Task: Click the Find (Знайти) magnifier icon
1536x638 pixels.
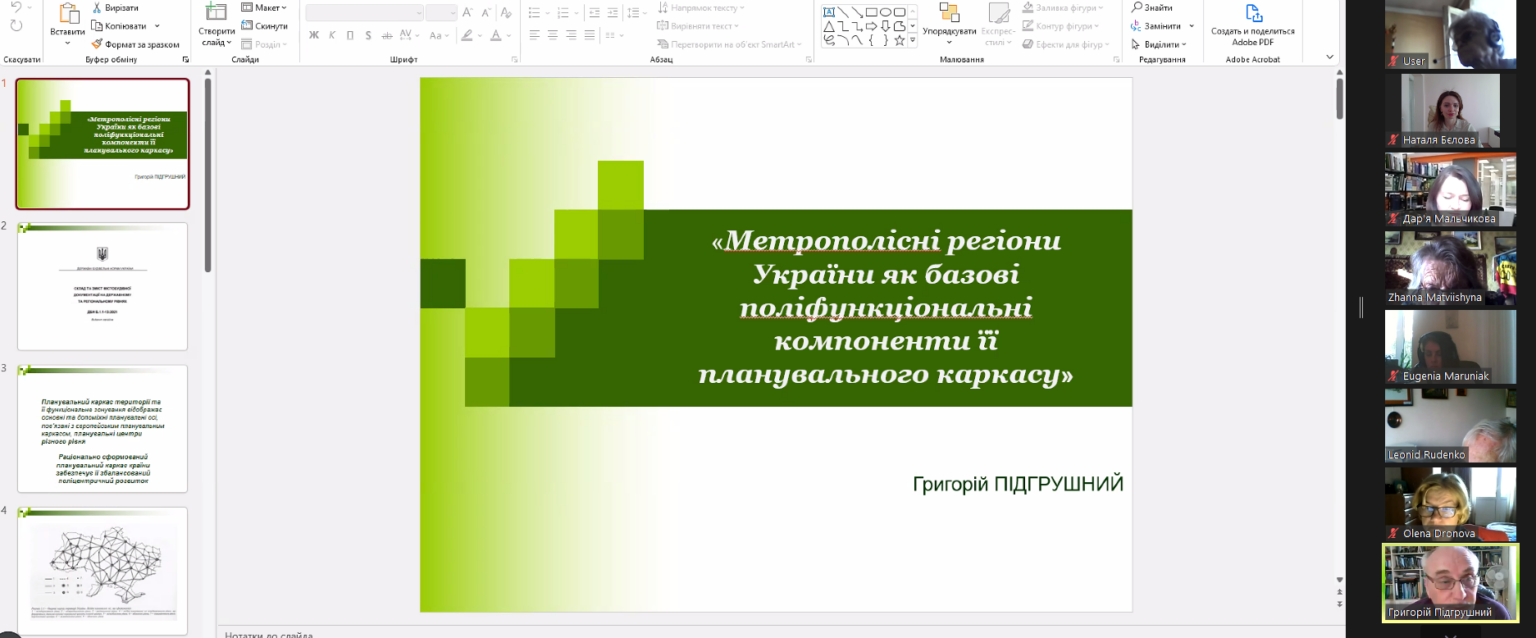Action: pyautogui.click(x=1137, y=7)
